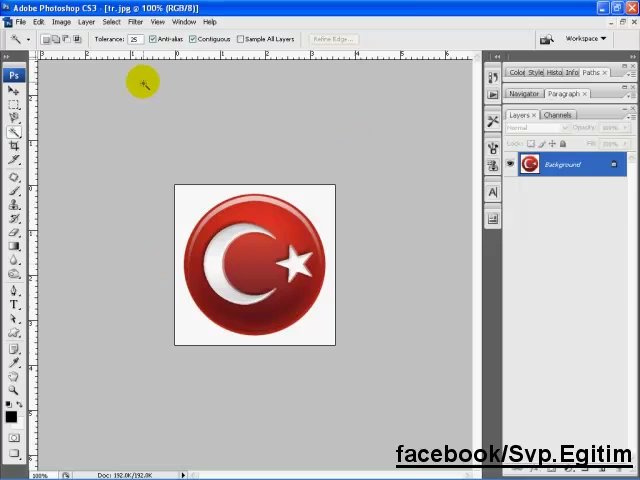Open status bar document info arrow
The width and height of the screenshot is (640, 480).
[183, 475]
